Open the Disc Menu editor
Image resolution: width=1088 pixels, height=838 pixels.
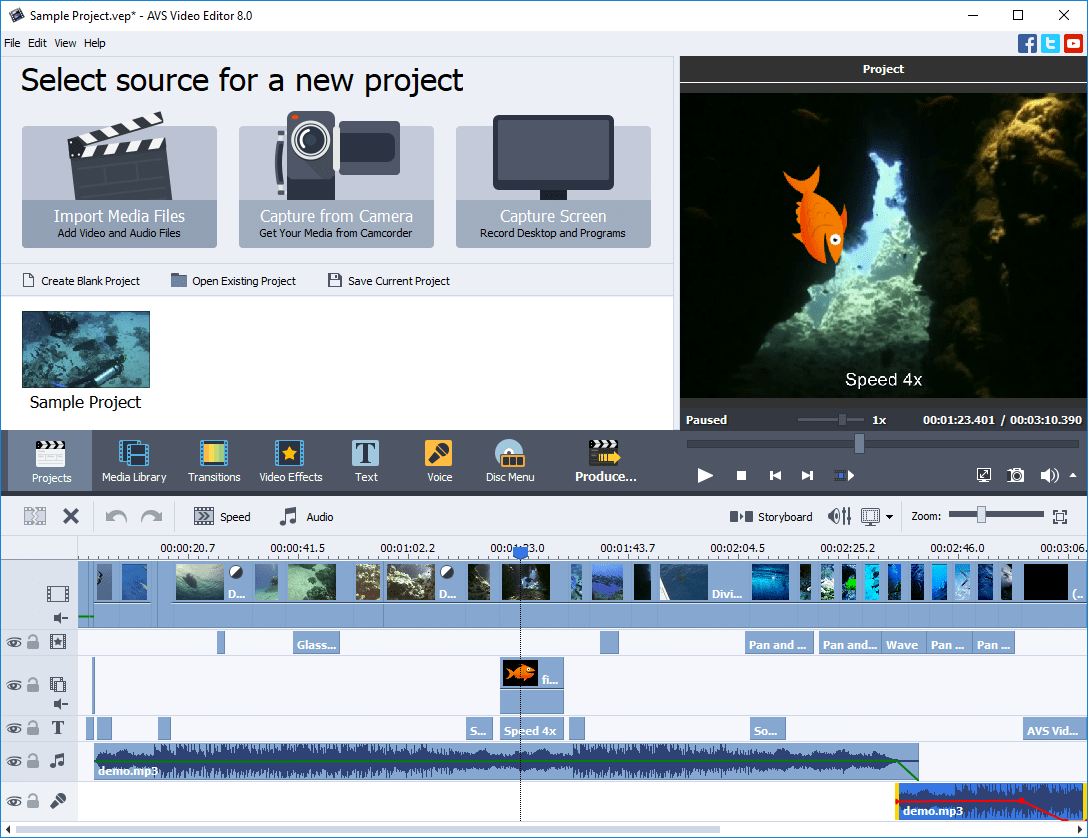tap(509, 460)
